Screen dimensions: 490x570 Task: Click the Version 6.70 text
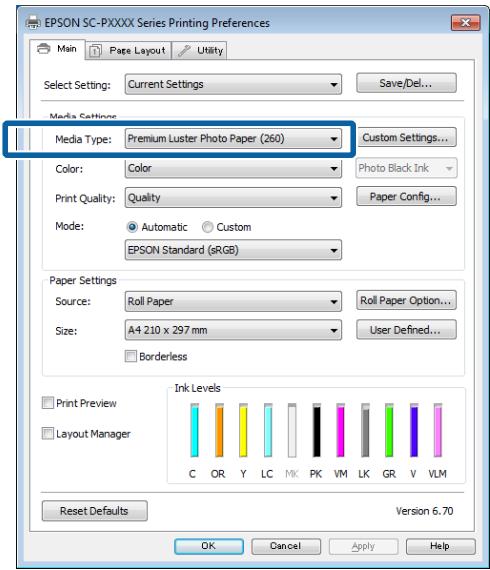point(424,511)
